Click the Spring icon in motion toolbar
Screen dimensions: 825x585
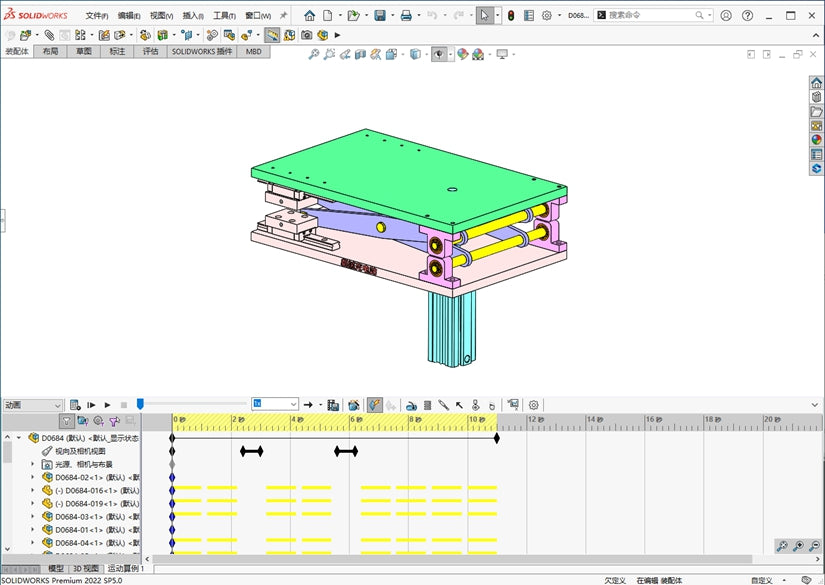pyautogui.click(x=428, y=405)
